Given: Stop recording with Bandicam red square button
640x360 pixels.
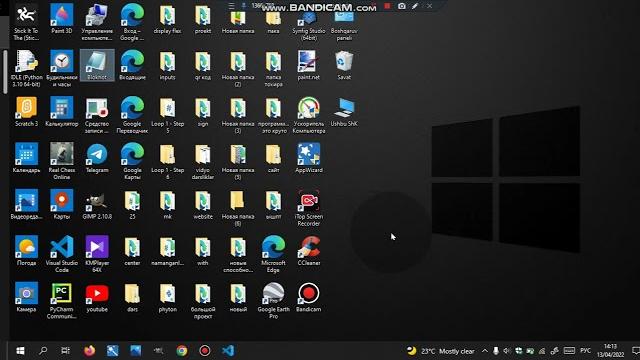Looking at the screenshot, I should [387, 6].
